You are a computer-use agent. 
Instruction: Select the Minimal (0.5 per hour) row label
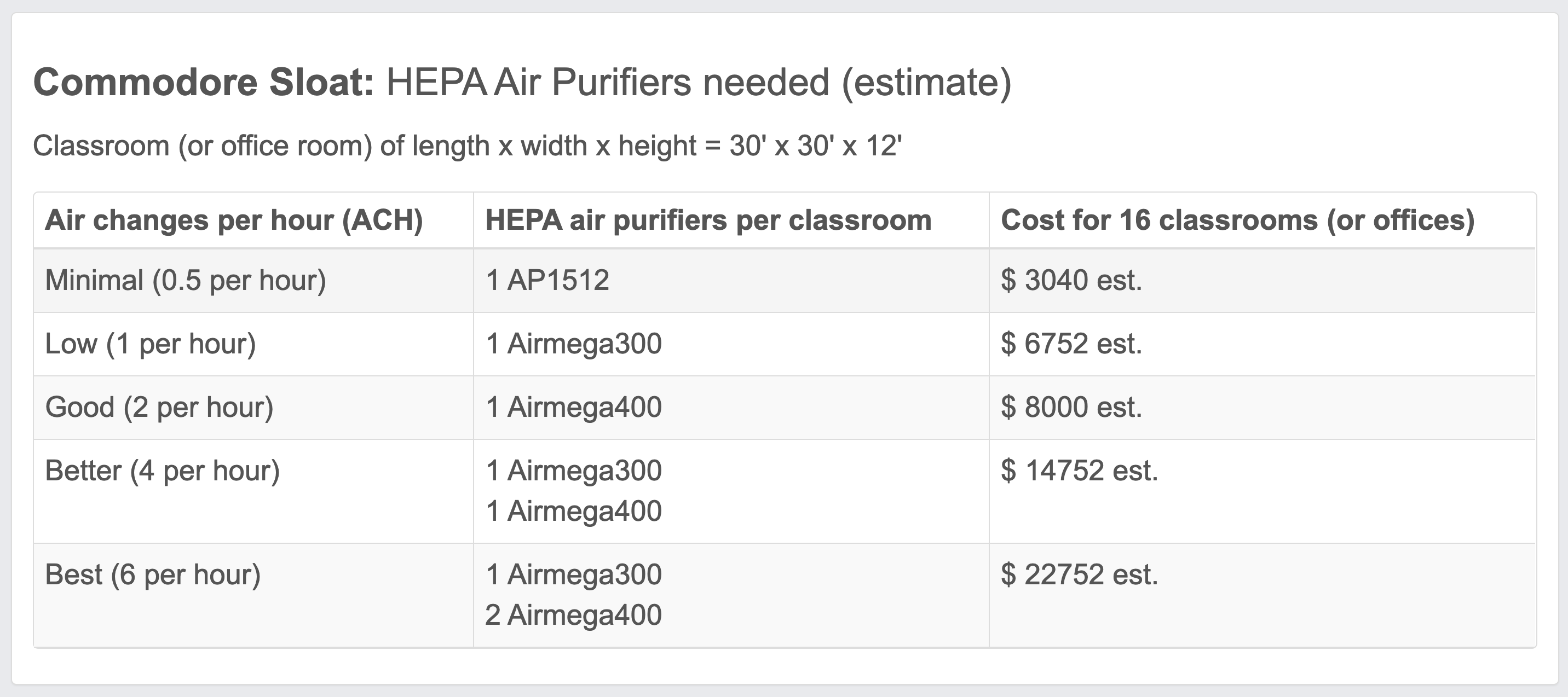point(186,280)
